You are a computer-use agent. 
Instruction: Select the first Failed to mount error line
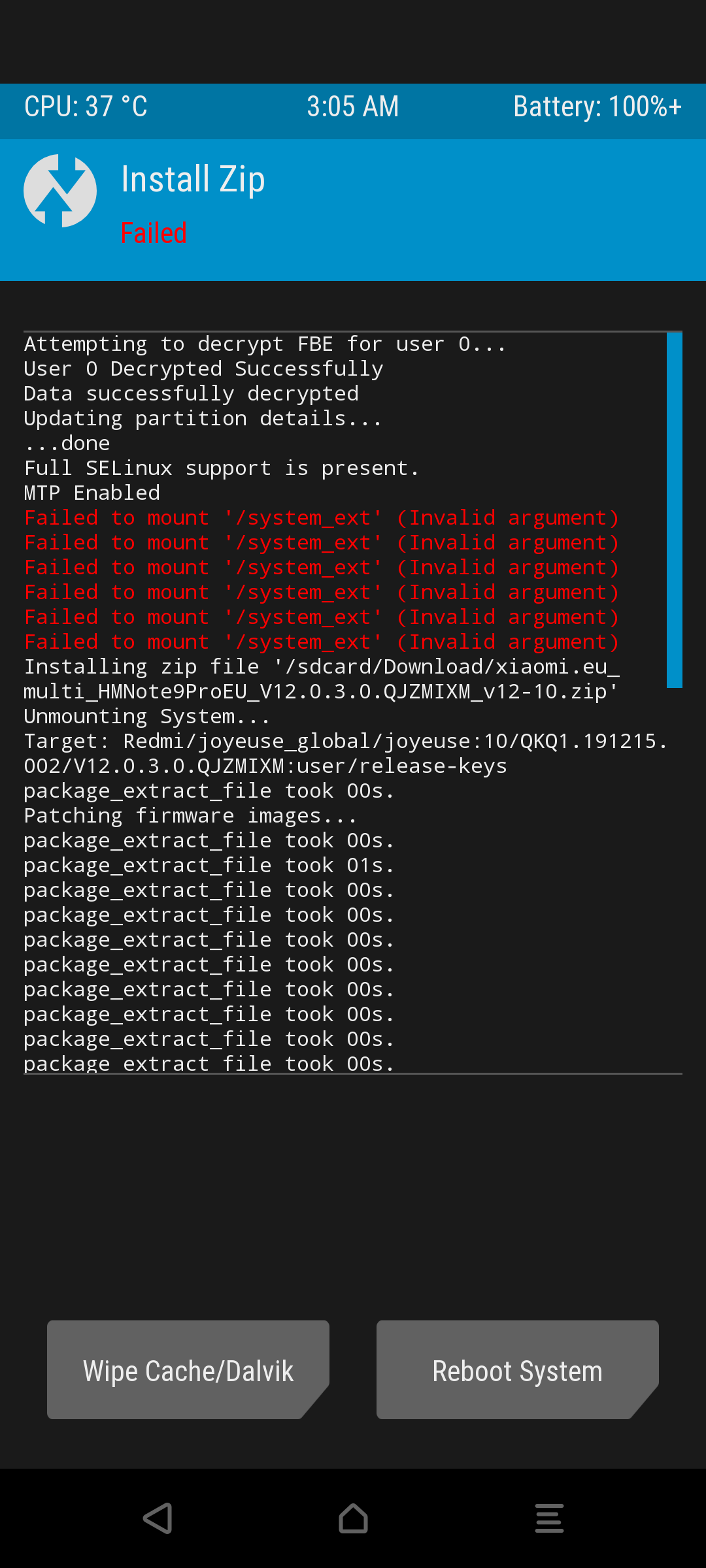pos(322,518)
